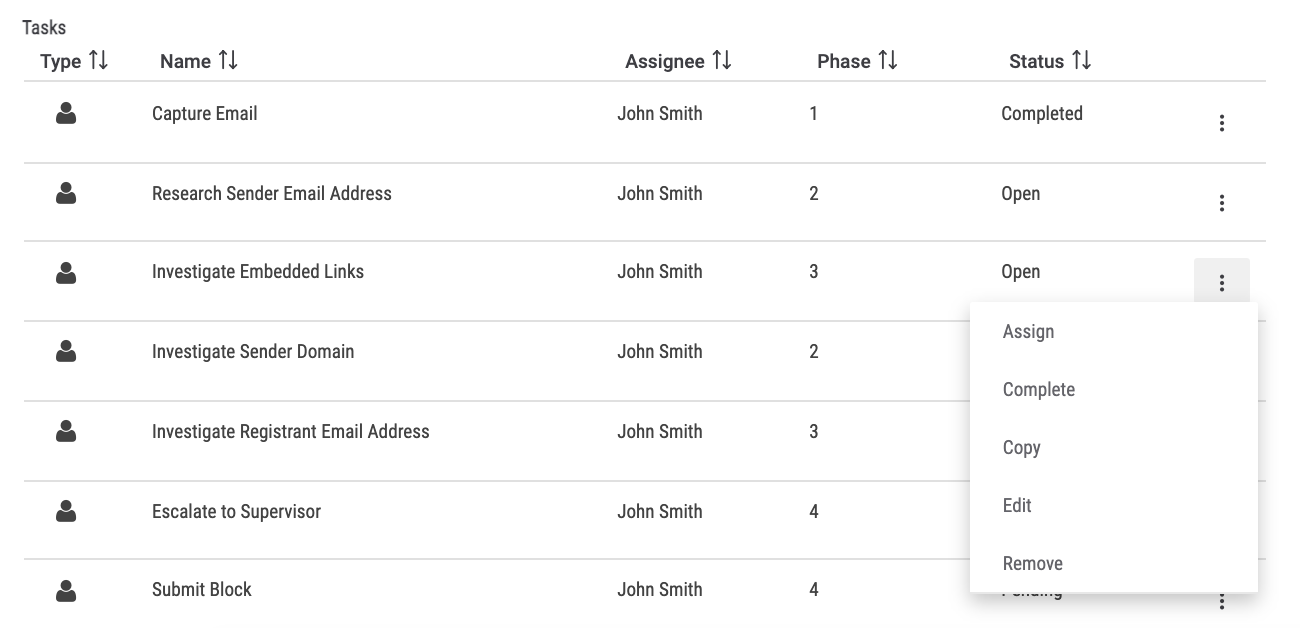Choose Remove from the context menu
The height and width of the screenshot is (628, 1300).
(1032, 563)
